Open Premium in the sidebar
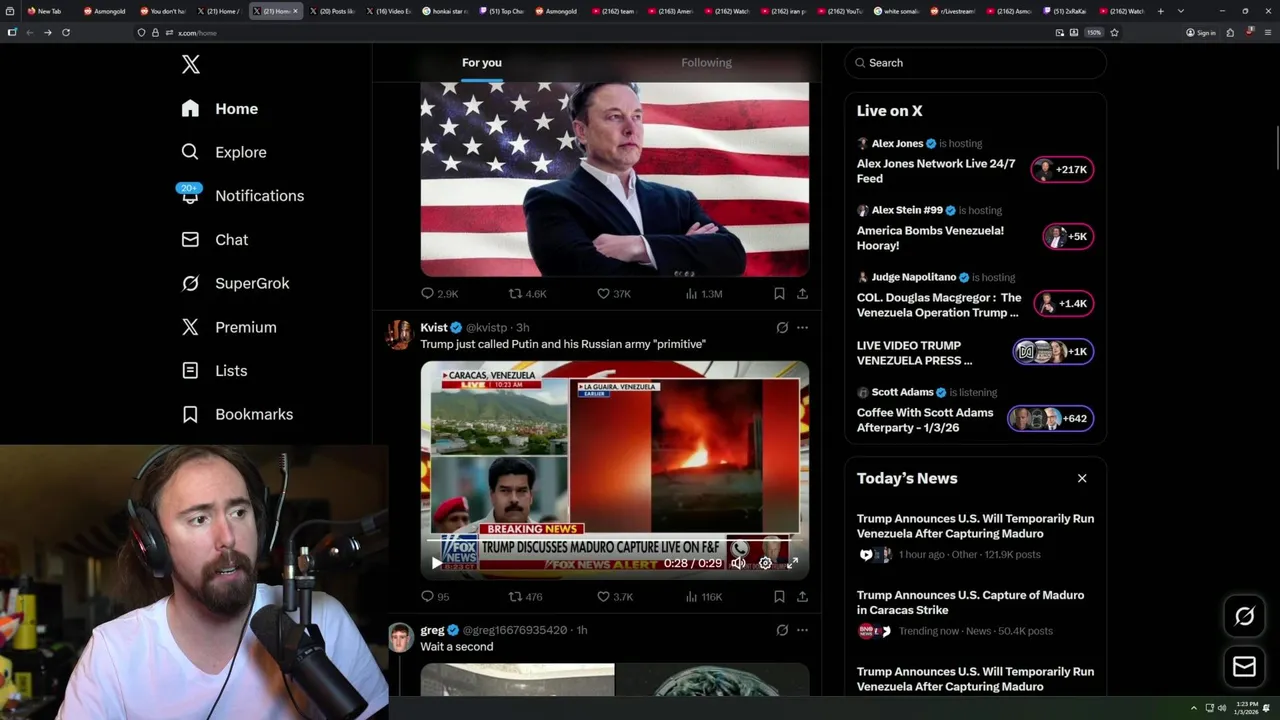1280x720 pixels. tap(229, 327)
